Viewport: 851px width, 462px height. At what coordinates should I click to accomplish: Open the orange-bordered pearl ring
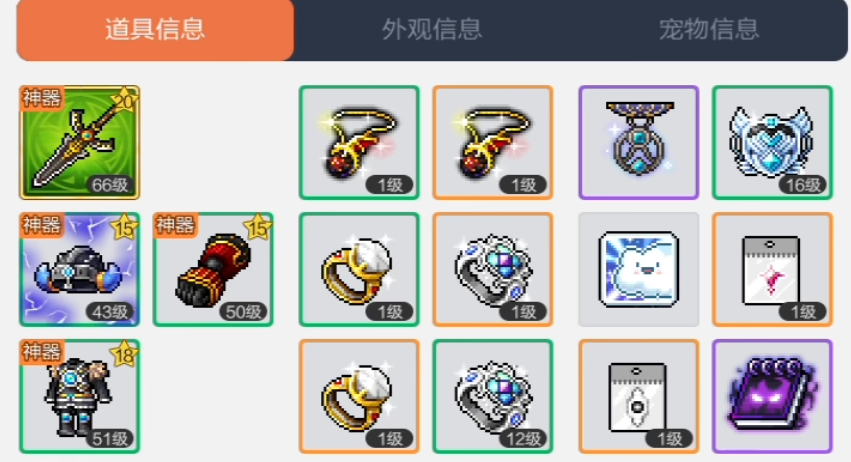(359, 396)
